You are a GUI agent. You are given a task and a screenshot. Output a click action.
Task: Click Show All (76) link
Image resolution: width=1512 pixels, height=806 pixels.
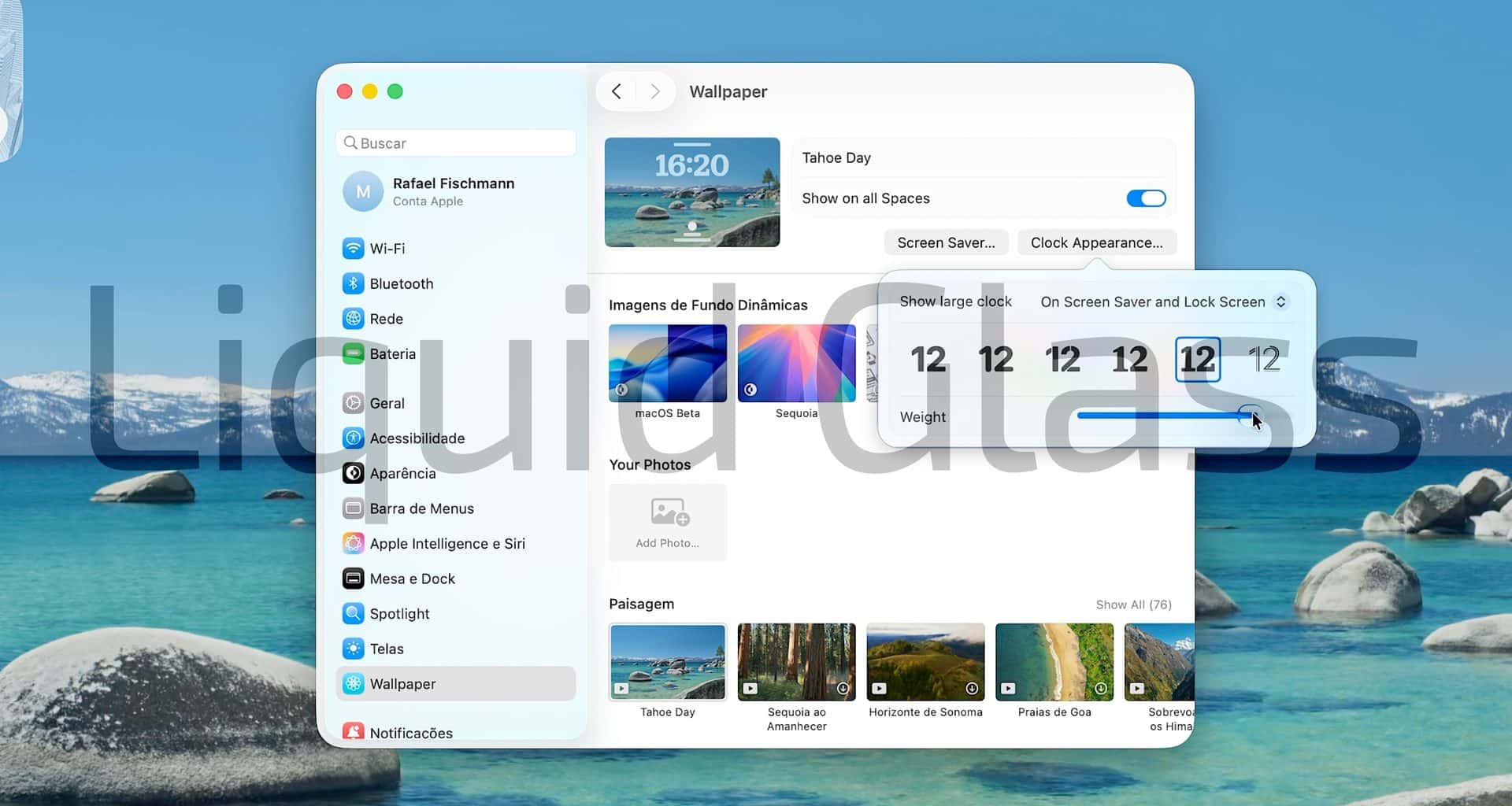point(1133,604)
